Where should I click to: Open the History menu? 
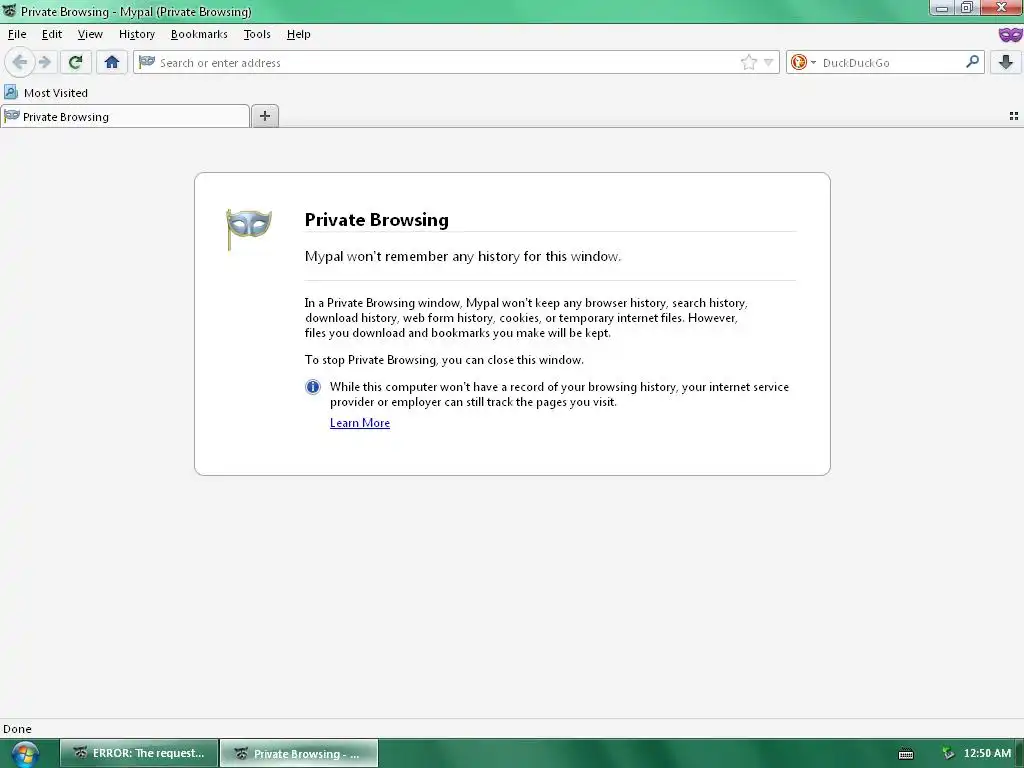tap(136, 34)
